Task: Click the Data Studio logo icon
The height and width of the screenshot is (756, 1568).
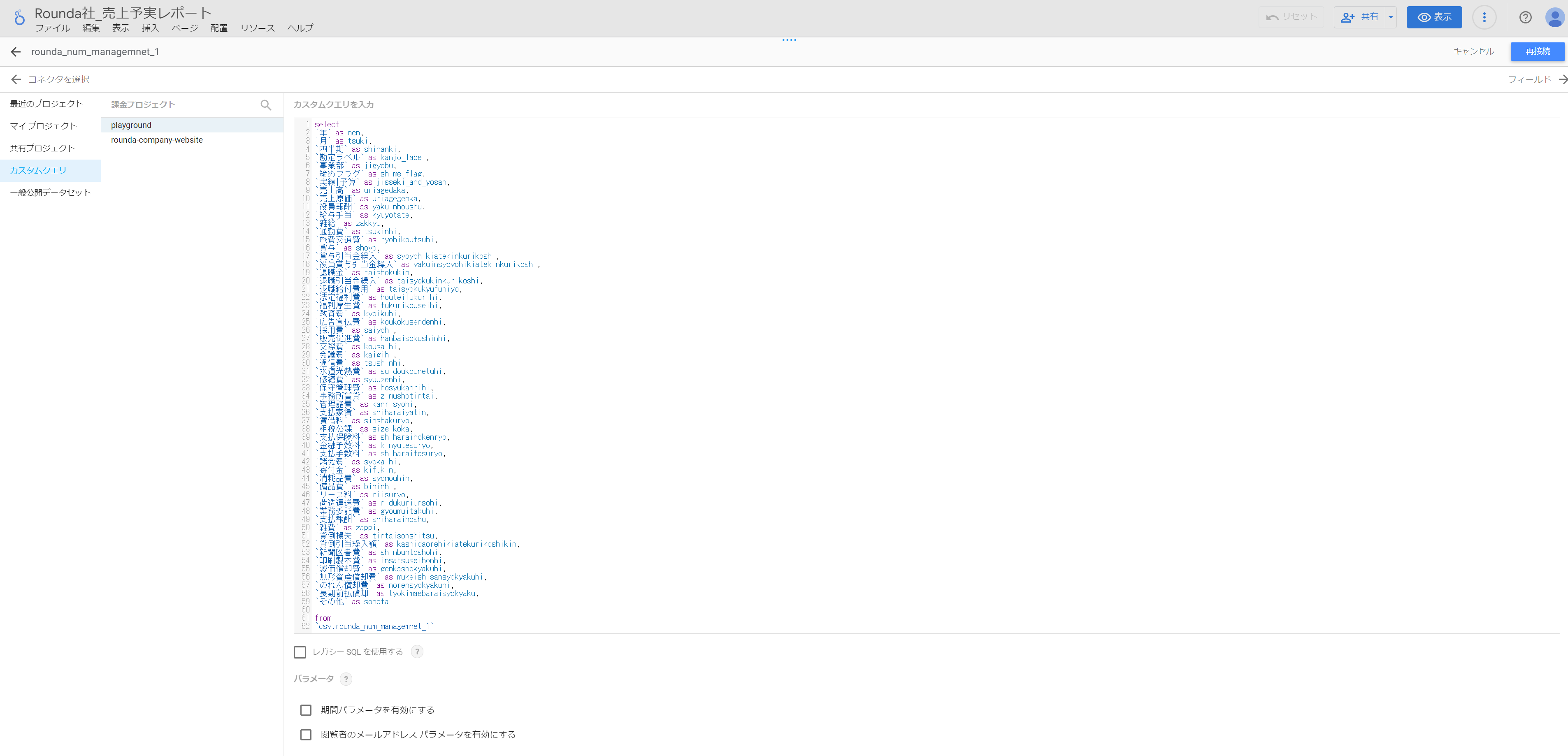Action: point(19,18)
